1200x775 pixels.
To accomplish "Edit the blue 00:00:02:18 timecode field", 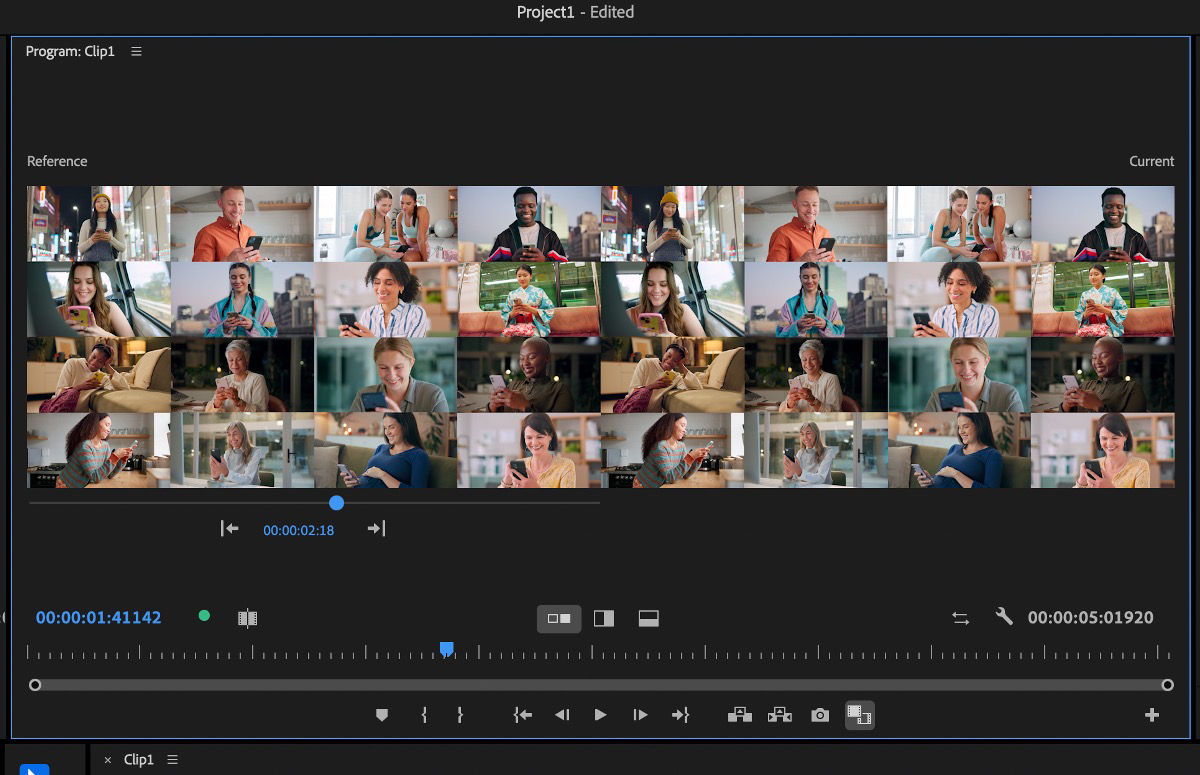I will (x=298, y=530).
